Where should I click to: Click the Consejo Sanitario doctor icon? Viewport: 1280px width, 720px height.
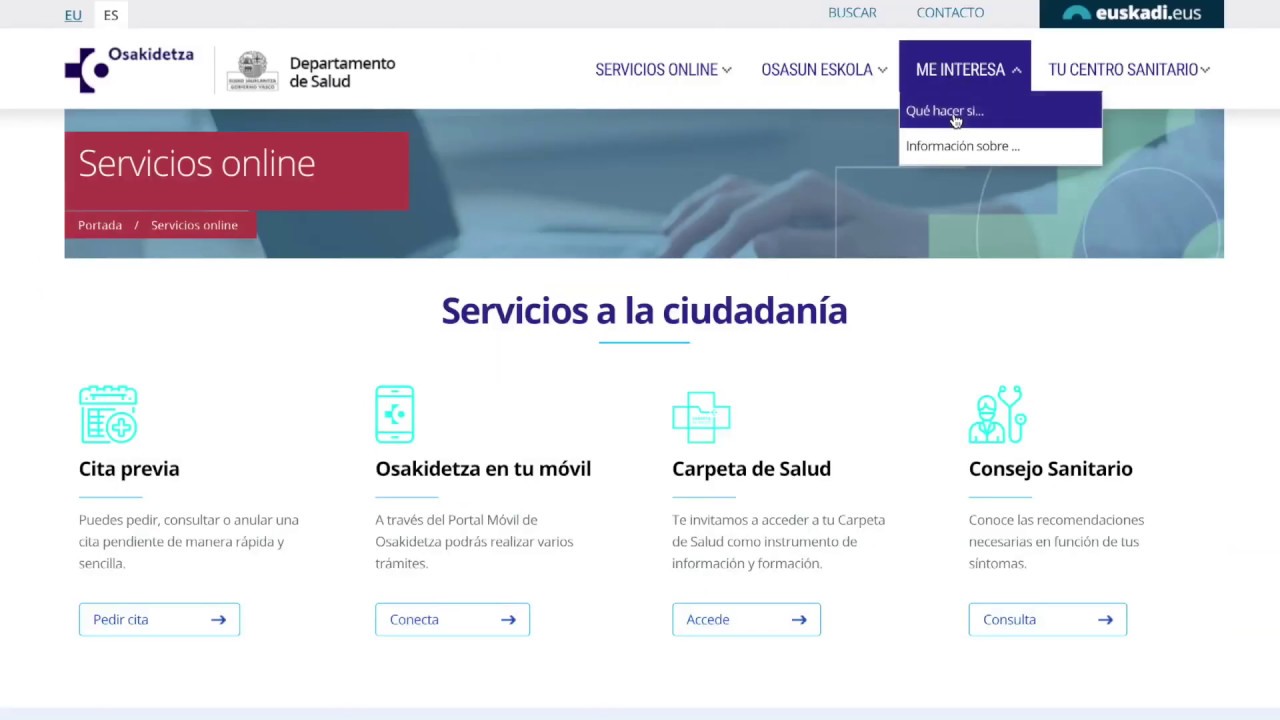click(997, 414)
